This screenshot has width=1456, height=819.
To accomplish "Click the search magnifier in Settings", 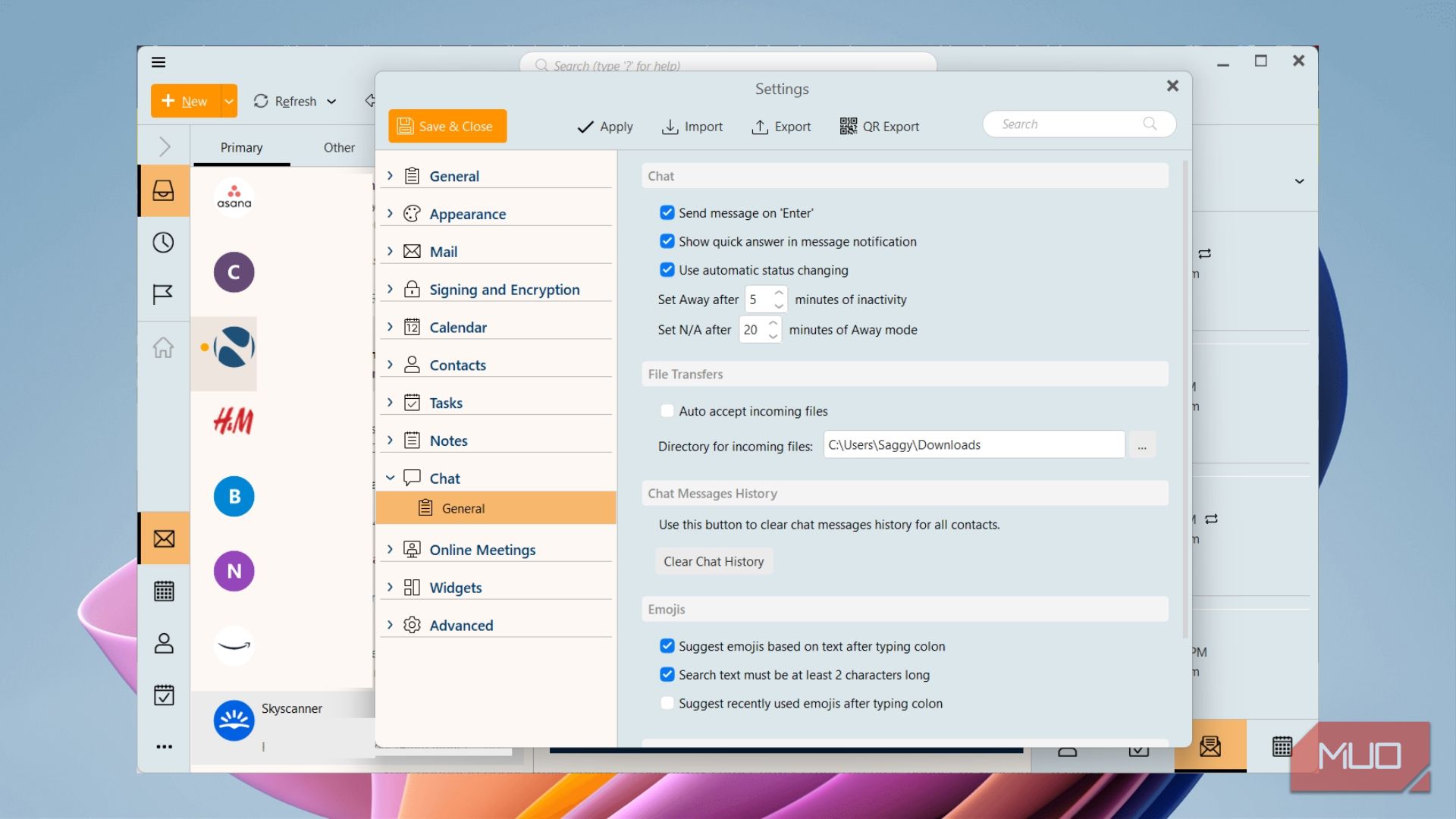I will pos(1150,124).
